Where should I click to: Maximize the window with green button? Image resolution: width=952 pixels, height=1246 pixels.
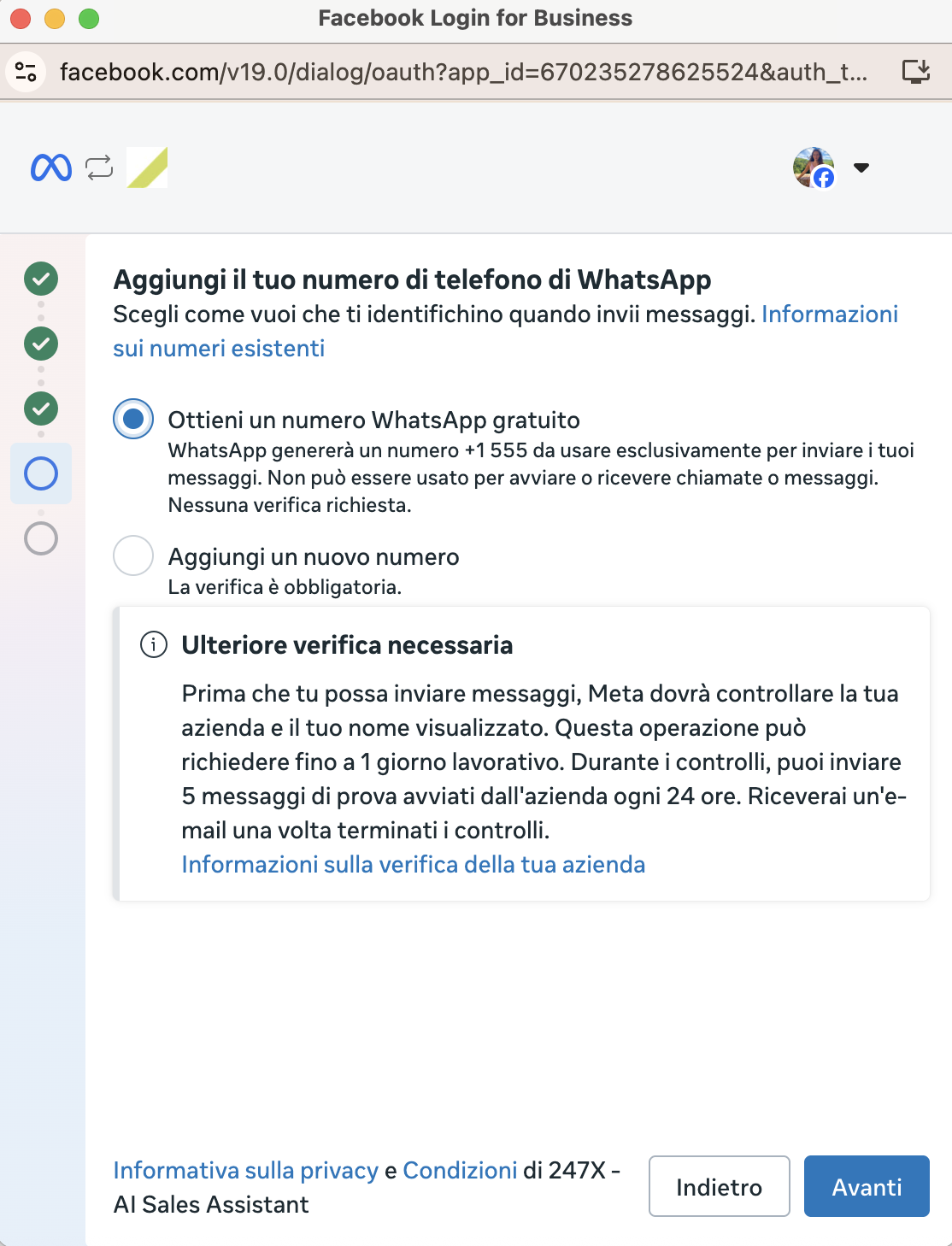[x=89, y=18]
